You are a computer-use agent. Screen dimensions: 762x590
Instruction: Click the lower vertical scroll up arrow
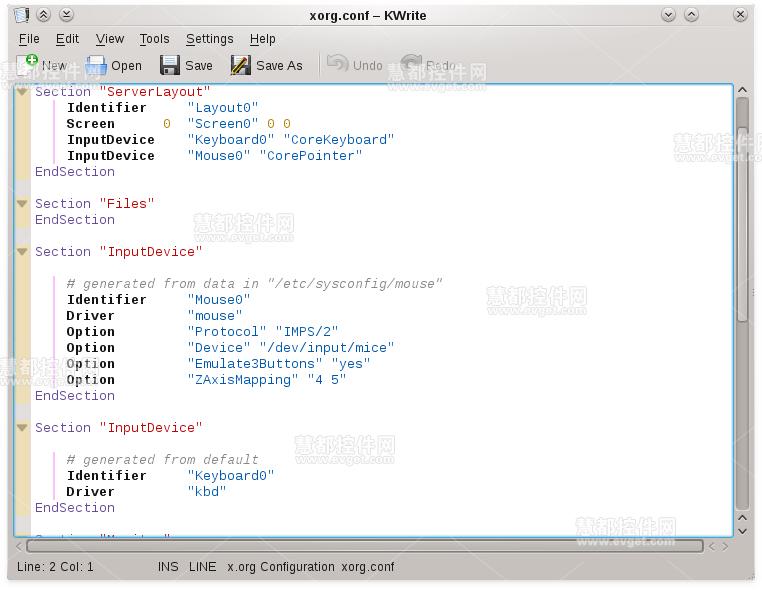(743, 518)
